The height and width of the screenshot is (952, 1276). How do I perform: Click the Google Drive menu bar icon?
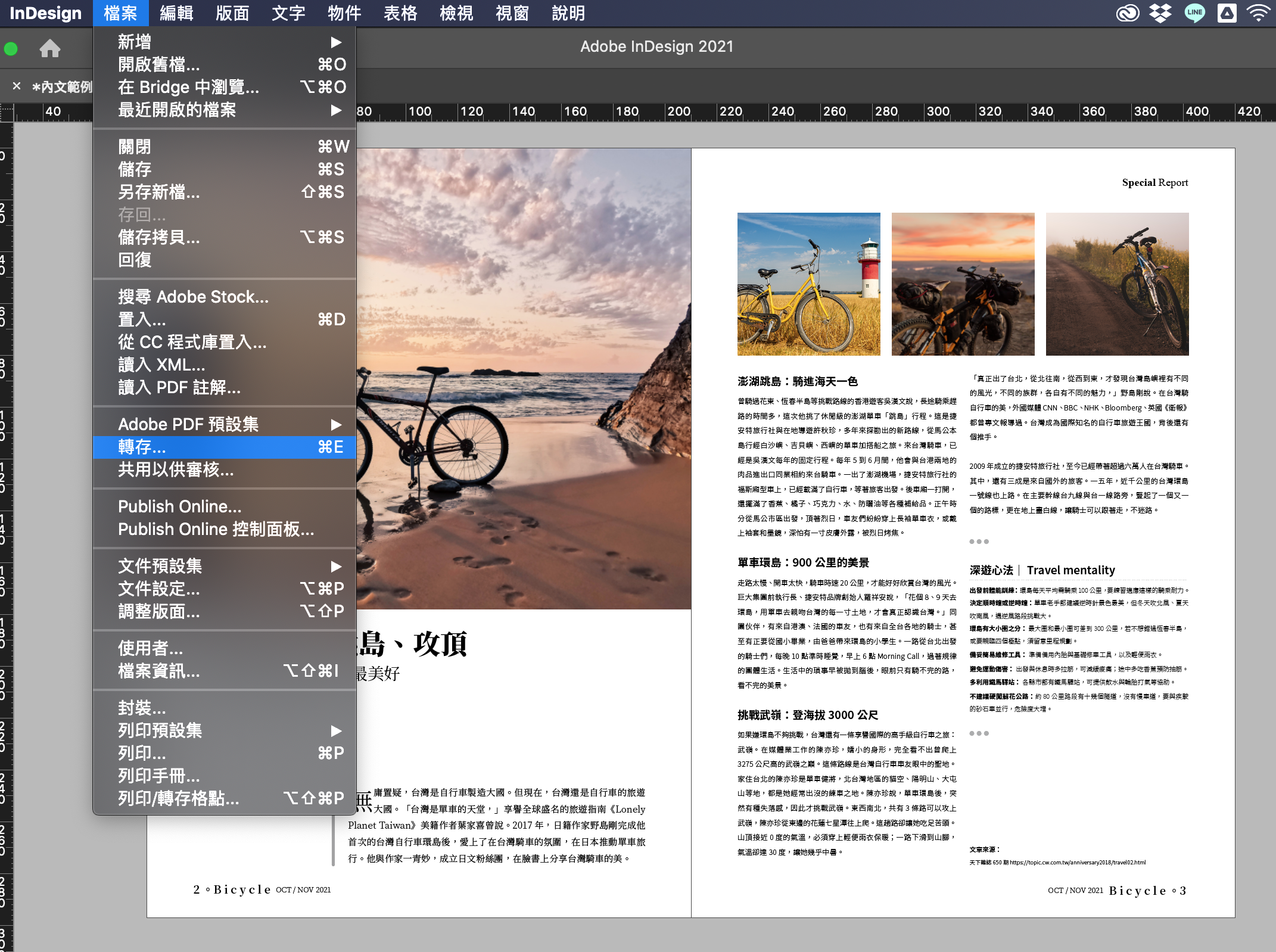pyautogui.click(x=1227, y=13)
